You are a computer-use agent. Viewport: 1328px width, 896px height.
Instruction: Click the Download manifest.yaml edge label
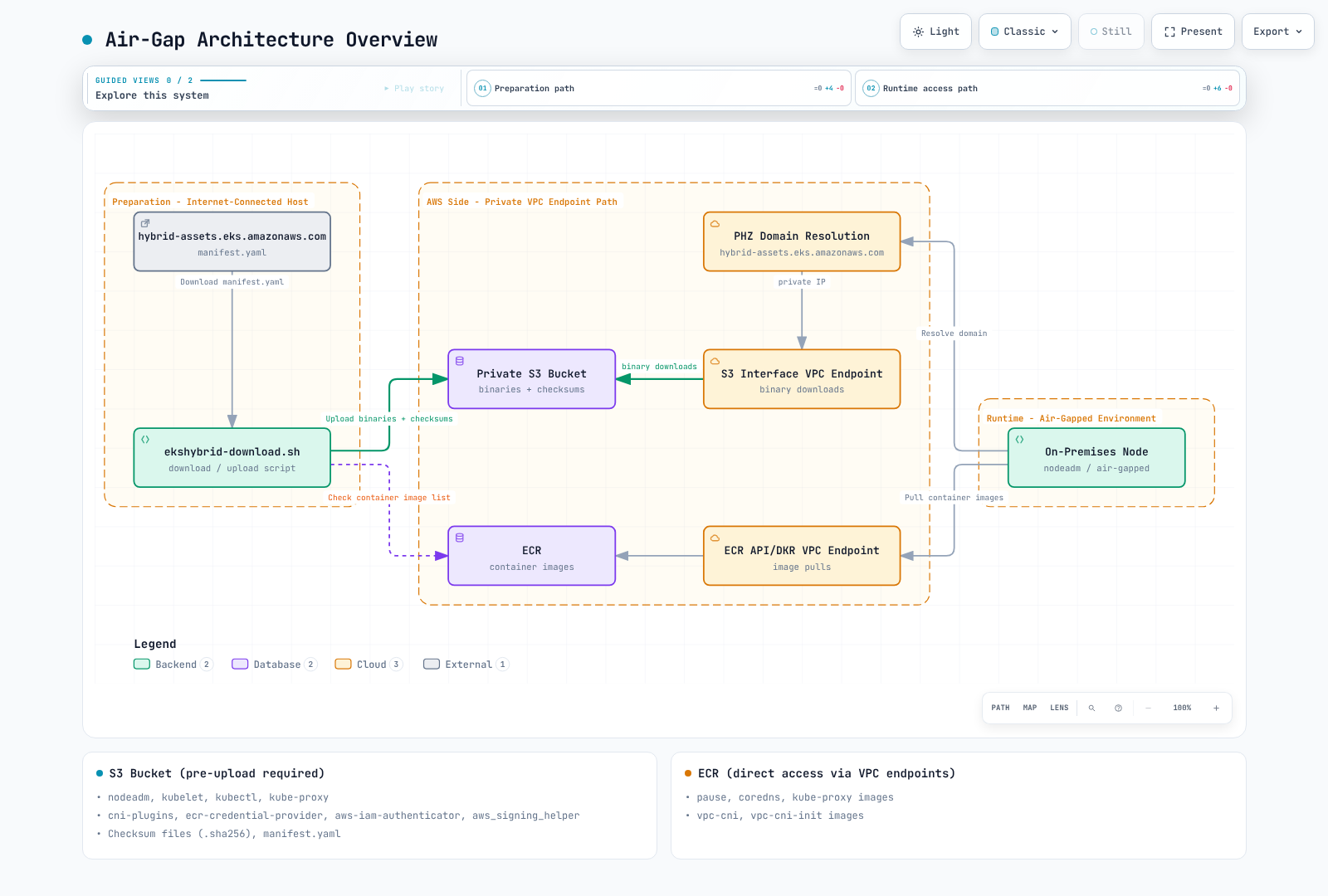point(232,282)
